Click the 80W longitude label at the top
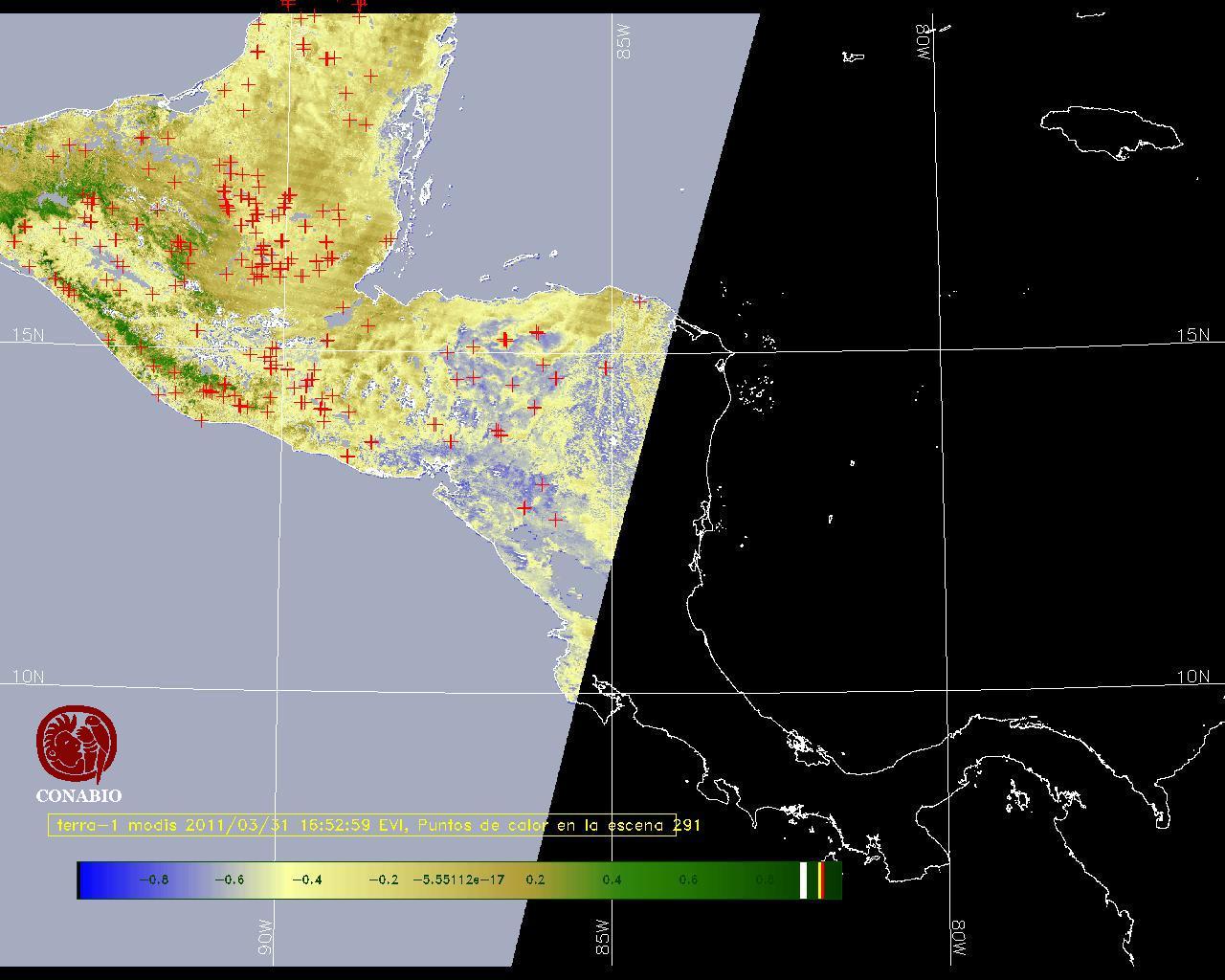Image resolution: width=1225 pixels, height=980 pixels. [924, 42]
